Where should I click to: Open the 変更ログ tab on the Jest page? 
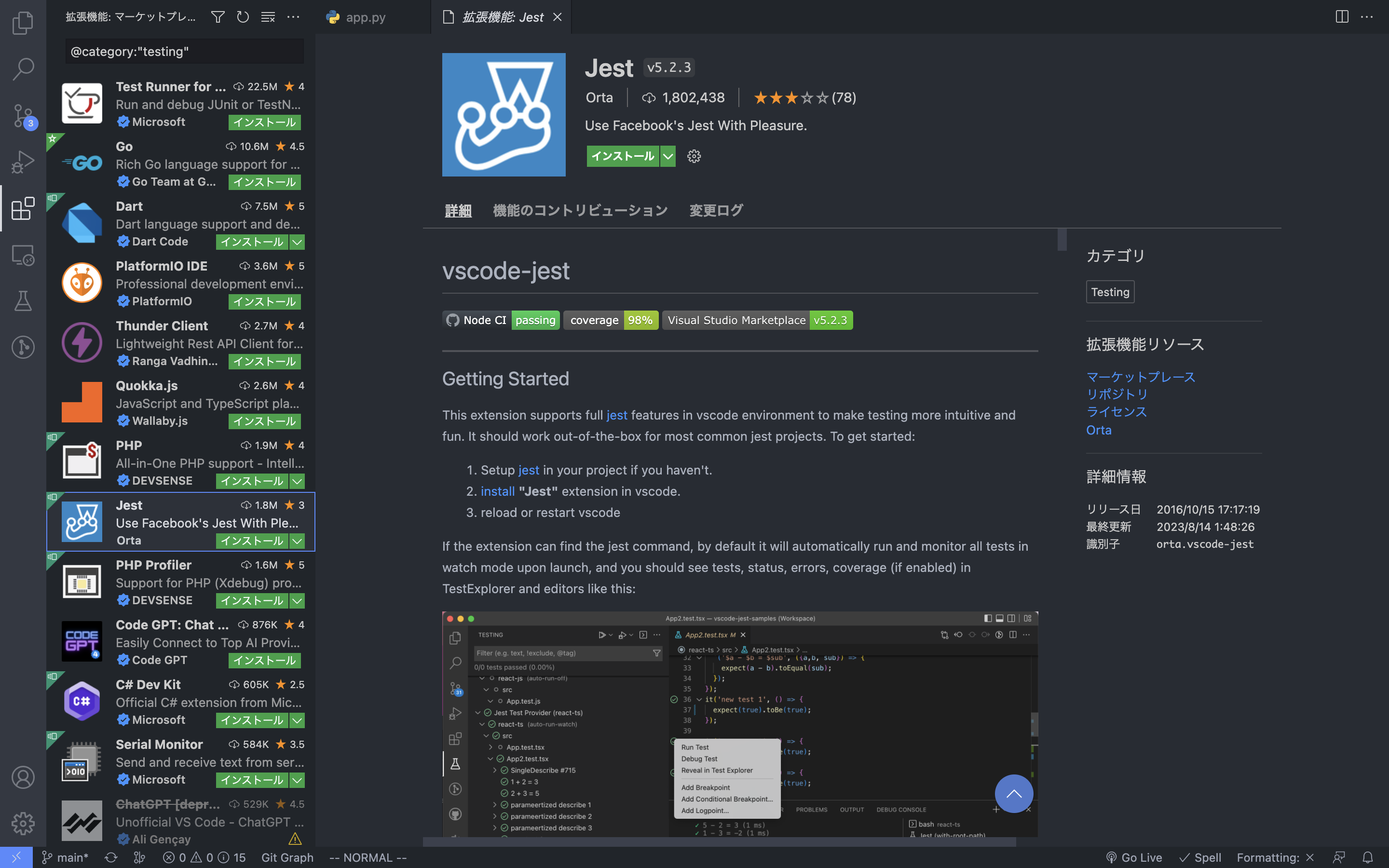tap(716, 210)
